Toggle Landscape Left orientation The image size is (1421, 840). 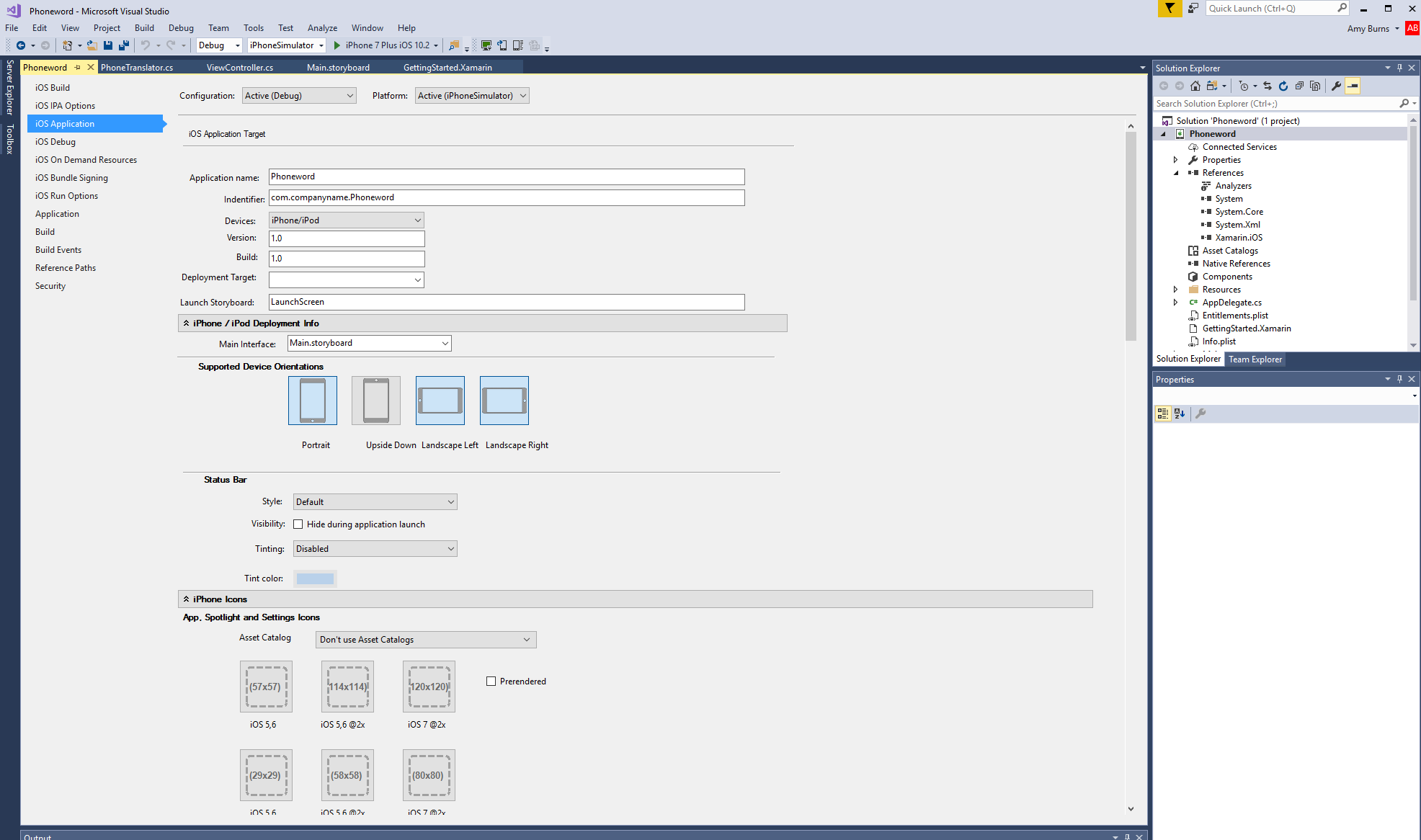(440, 401)
